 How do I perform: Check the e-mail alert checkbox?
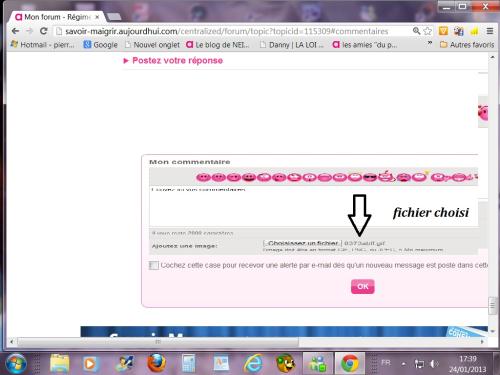154,265
